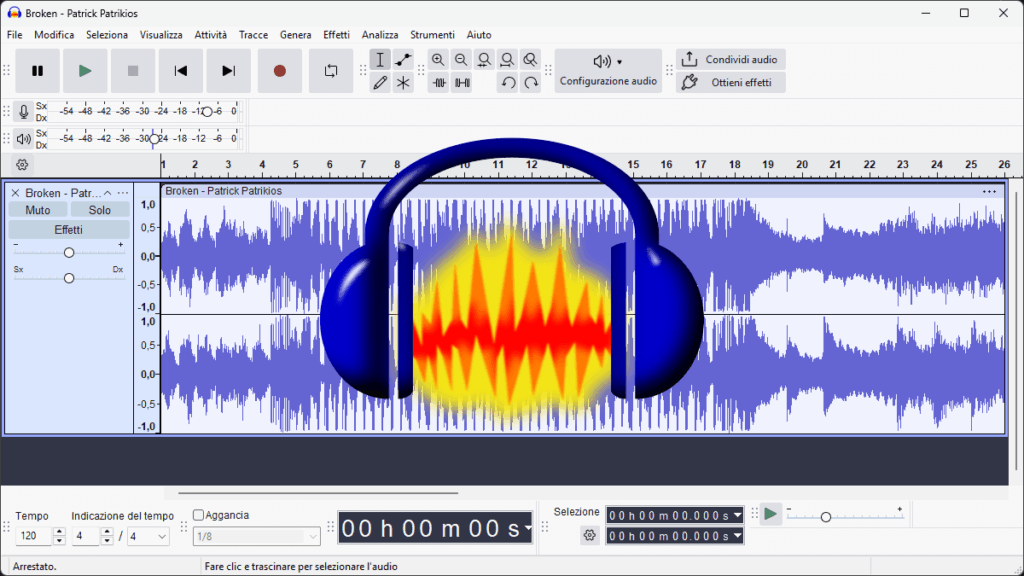The image size is (1024, 576).
Task: Toggle the Solo button on track
Action: click(x=100, y=210)
